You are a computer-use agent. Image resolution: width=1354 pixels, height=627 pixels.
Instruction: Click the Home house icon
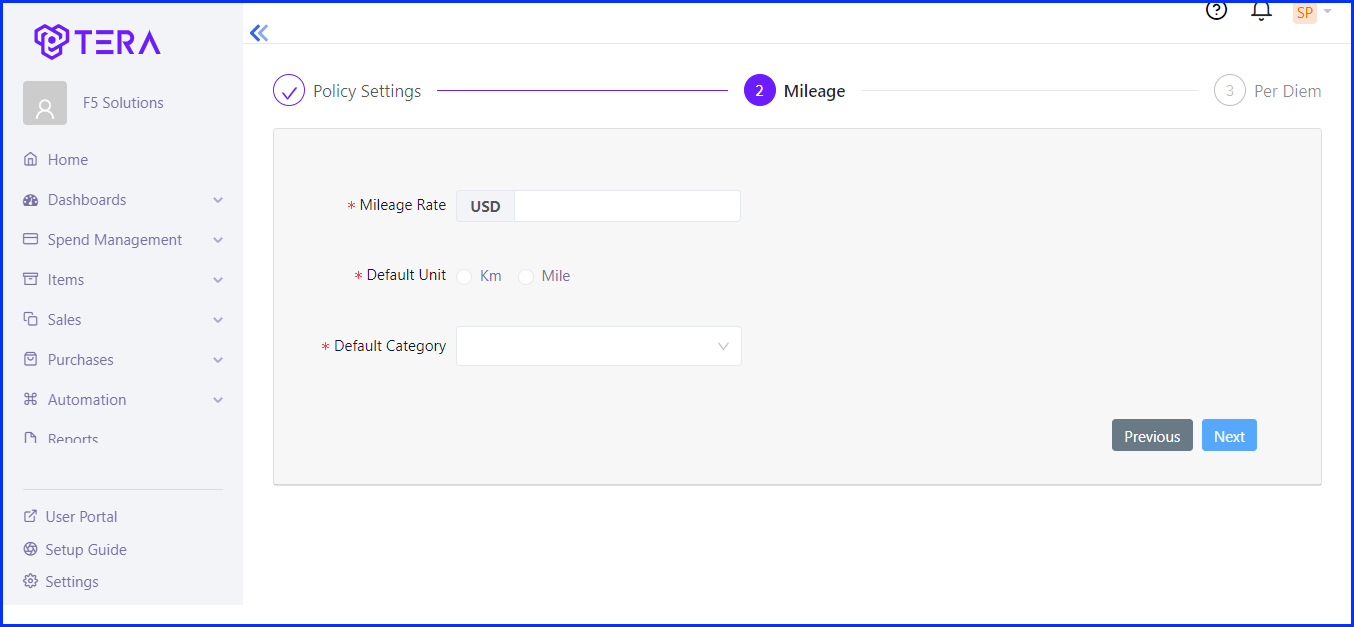click(x=30, y=159)
